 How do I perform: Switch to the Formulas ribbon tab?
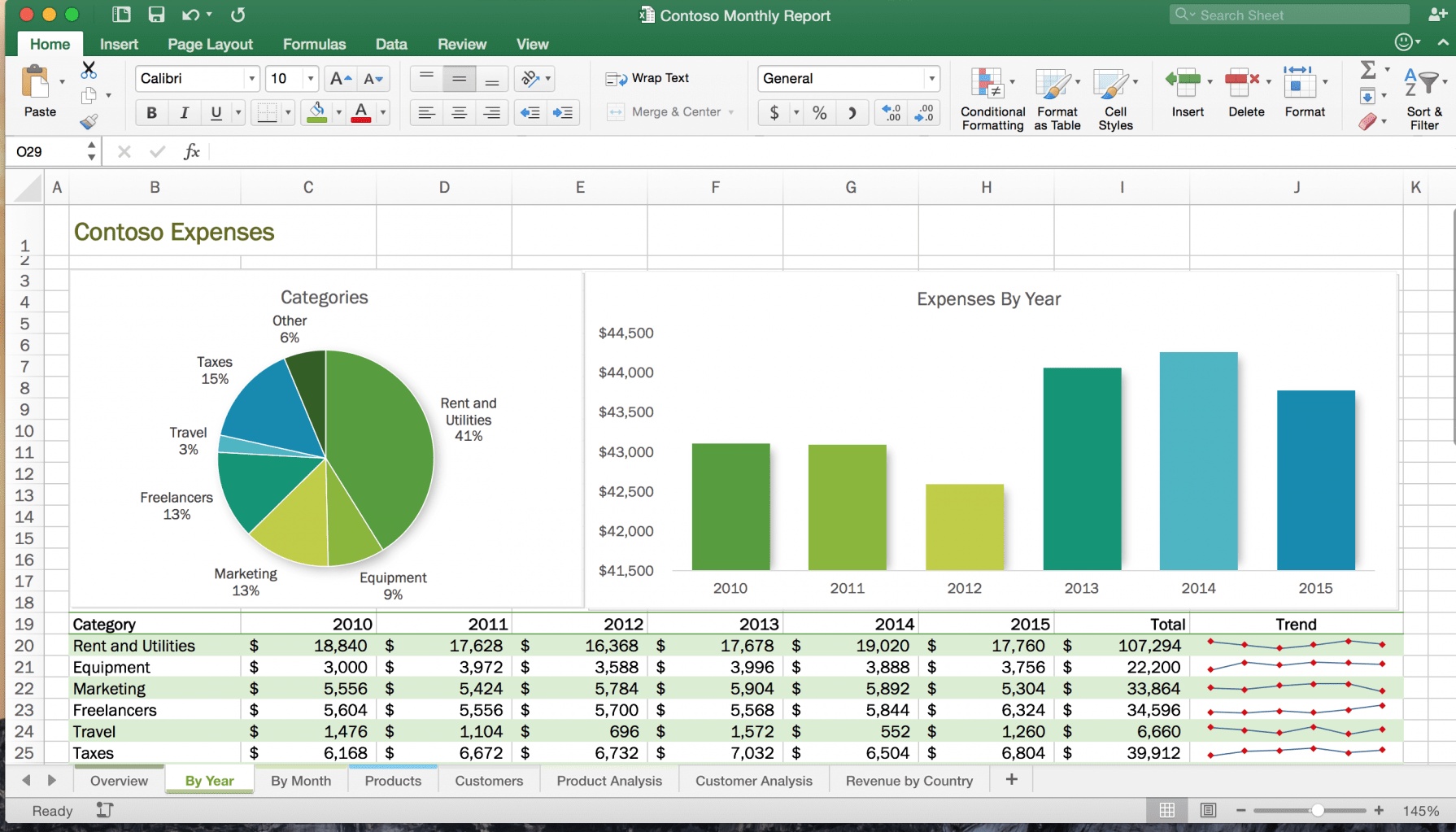point(314,44)
